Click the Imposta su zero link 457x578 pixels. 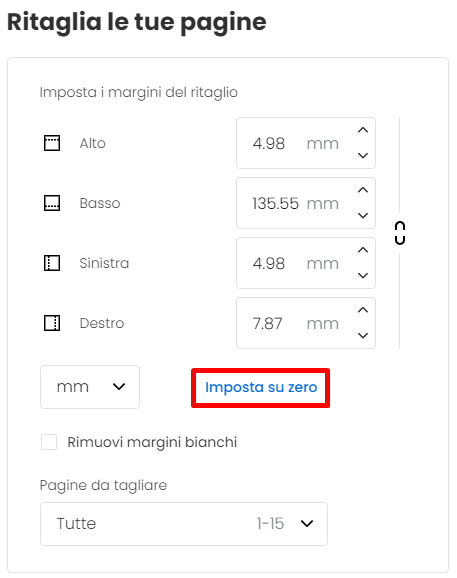tap(261, 387)
